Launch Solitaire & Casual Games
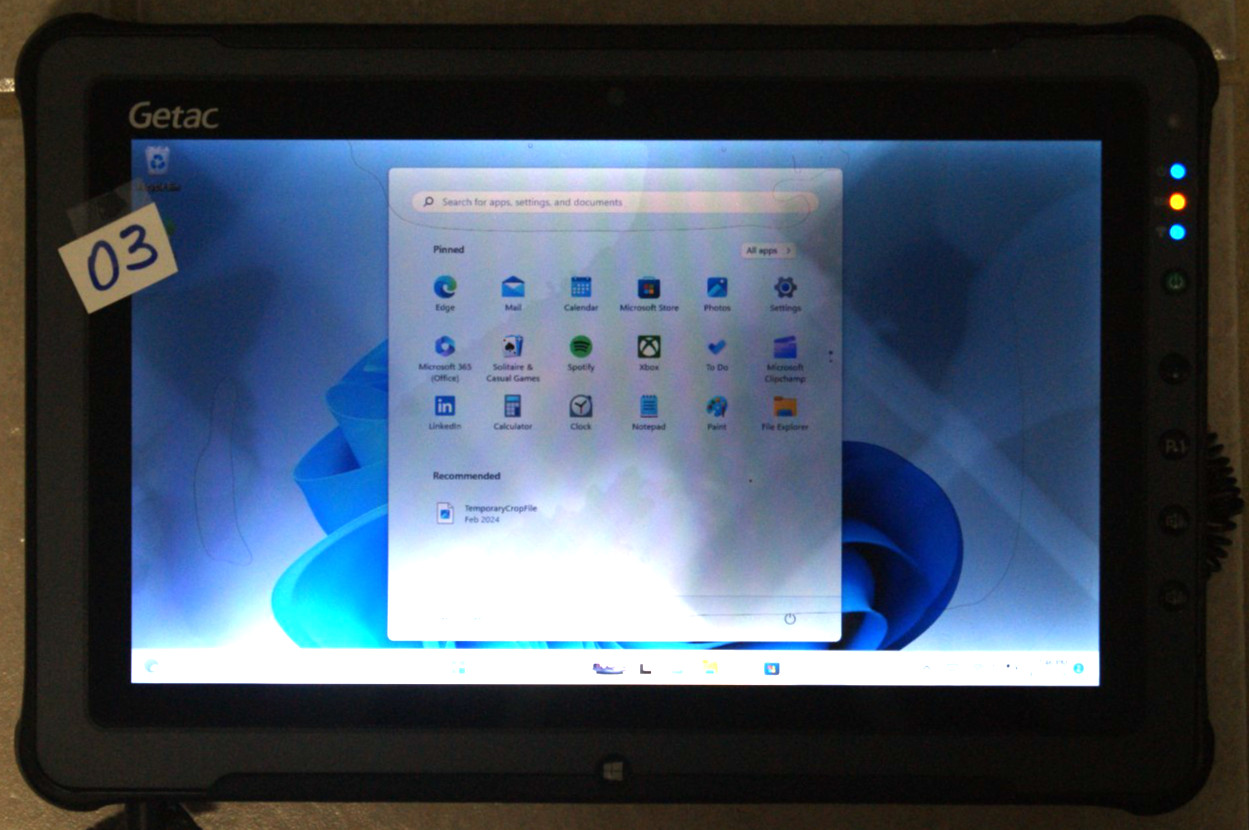Image resolution: width=1249 pixels, height=830 pixels. 513,358
